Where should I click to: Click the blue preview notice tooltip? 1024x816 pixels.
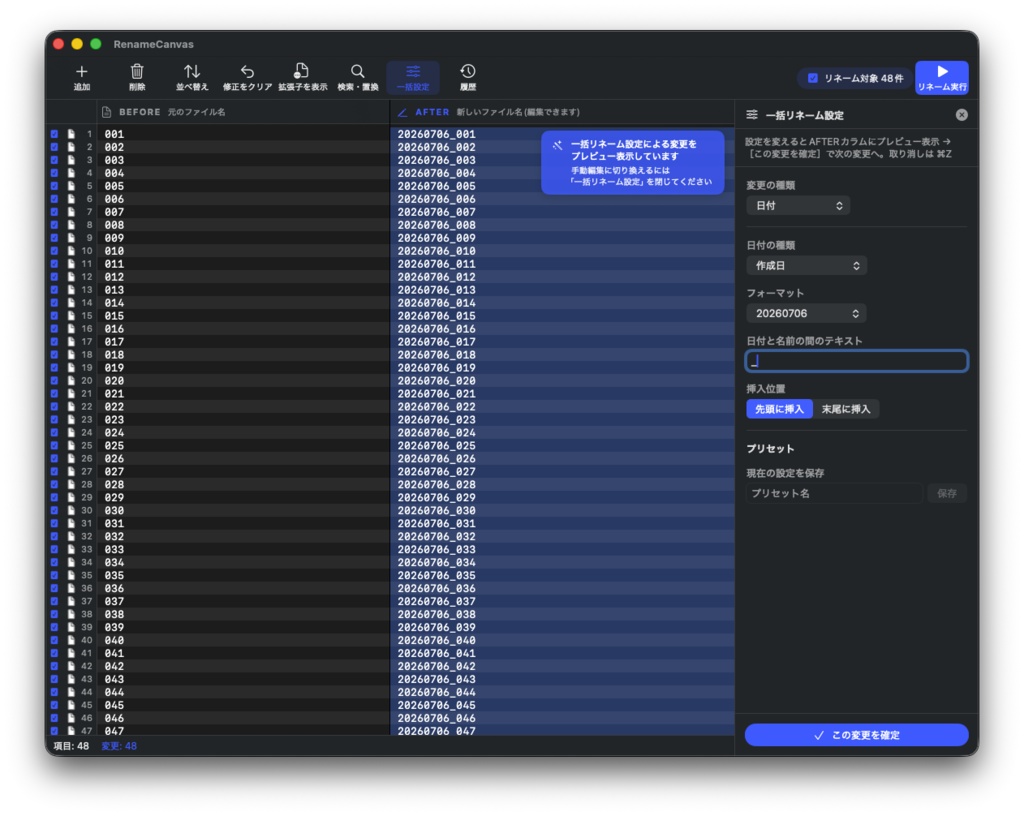[x=632, y=163]
